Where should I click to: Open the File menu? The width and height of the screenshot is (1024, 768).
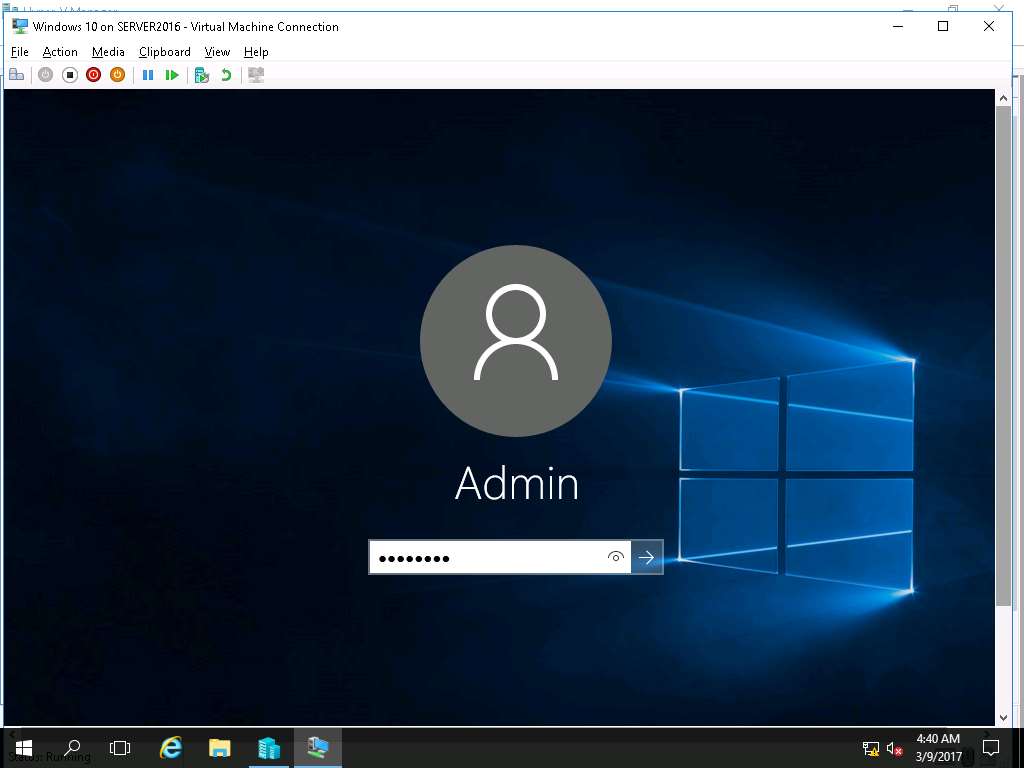[x=20, y=52]
